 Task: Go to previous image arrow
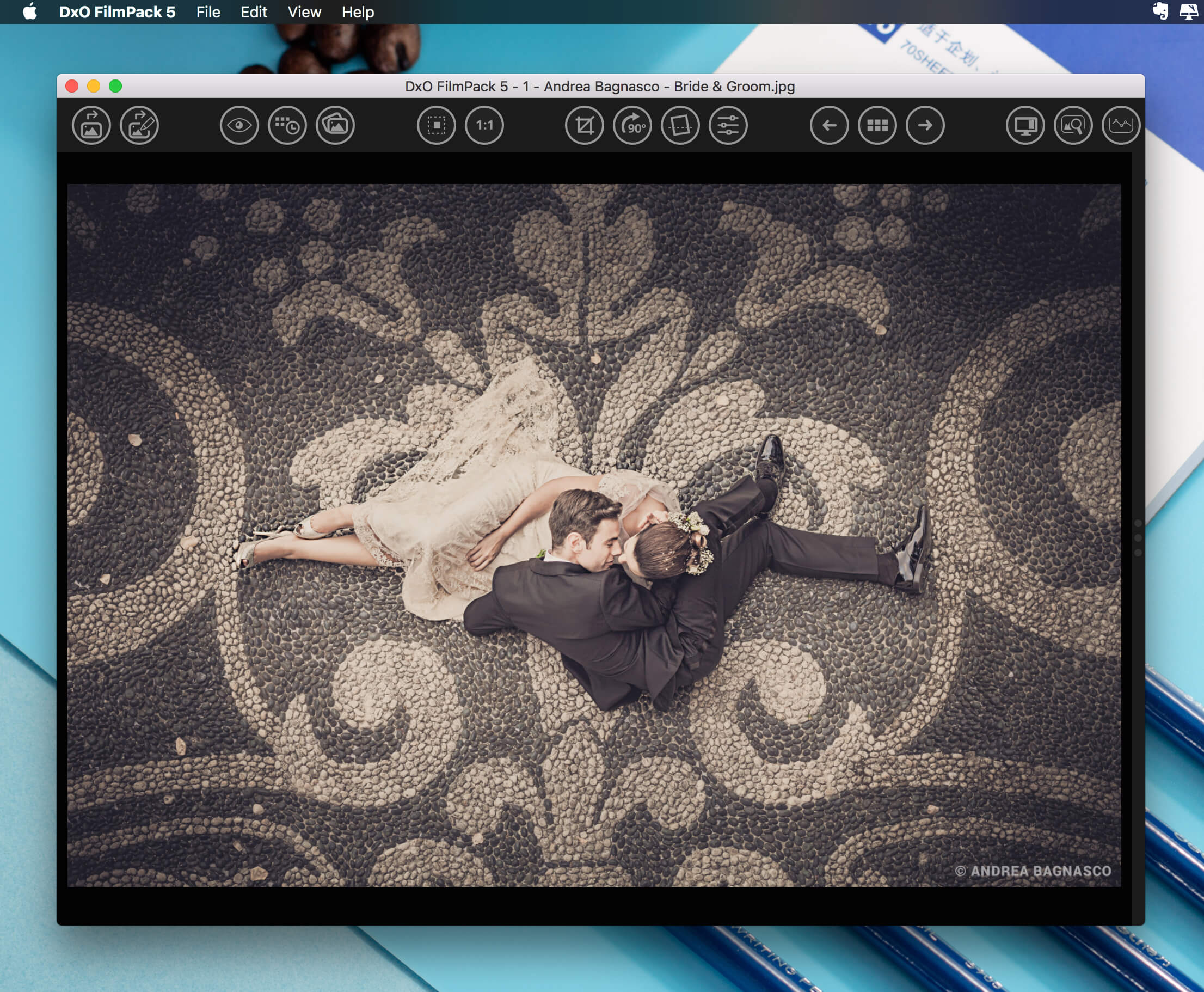coord(830,125)
